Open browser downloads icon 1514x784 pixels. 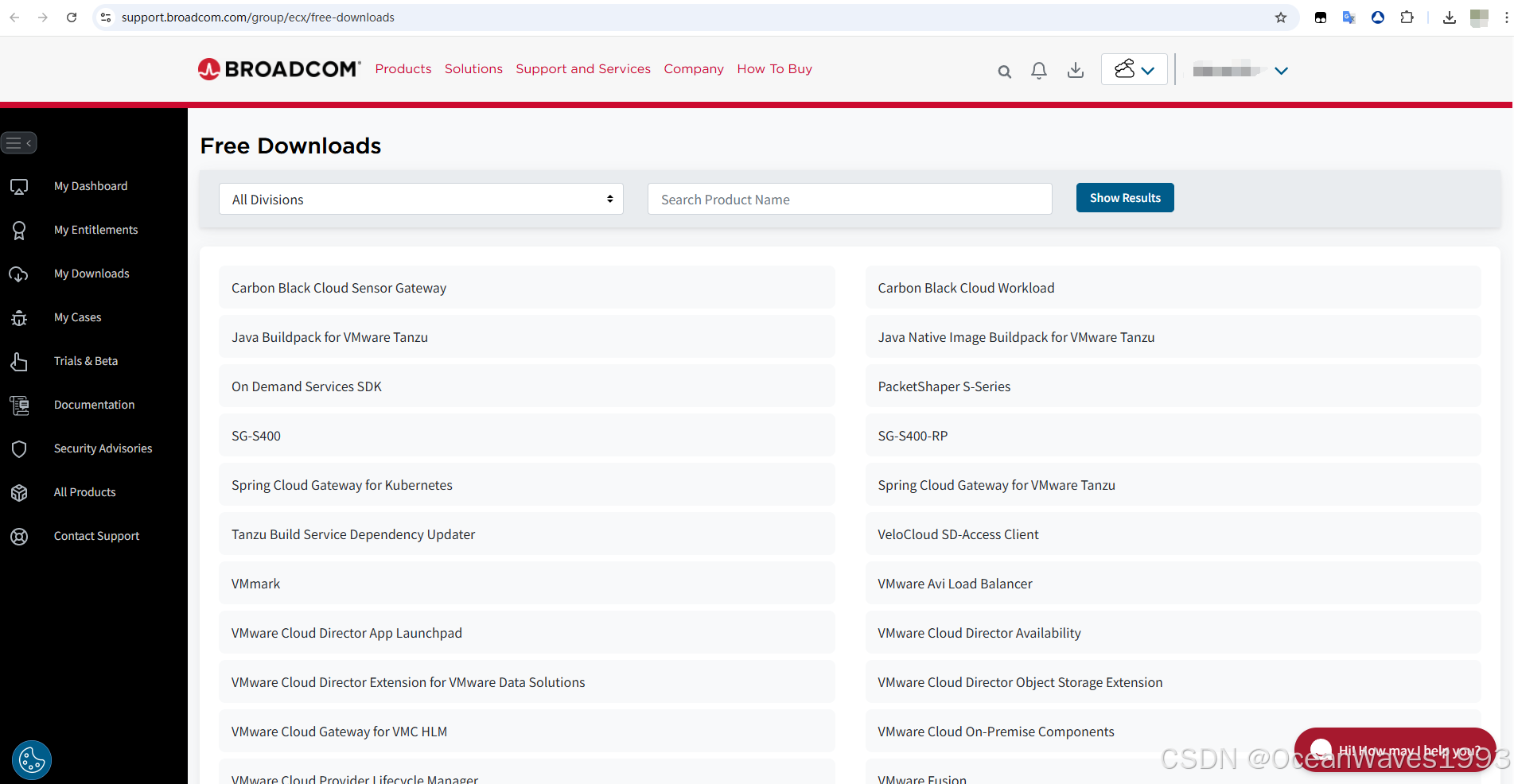pyautogui.click(x=1450, y=17)
